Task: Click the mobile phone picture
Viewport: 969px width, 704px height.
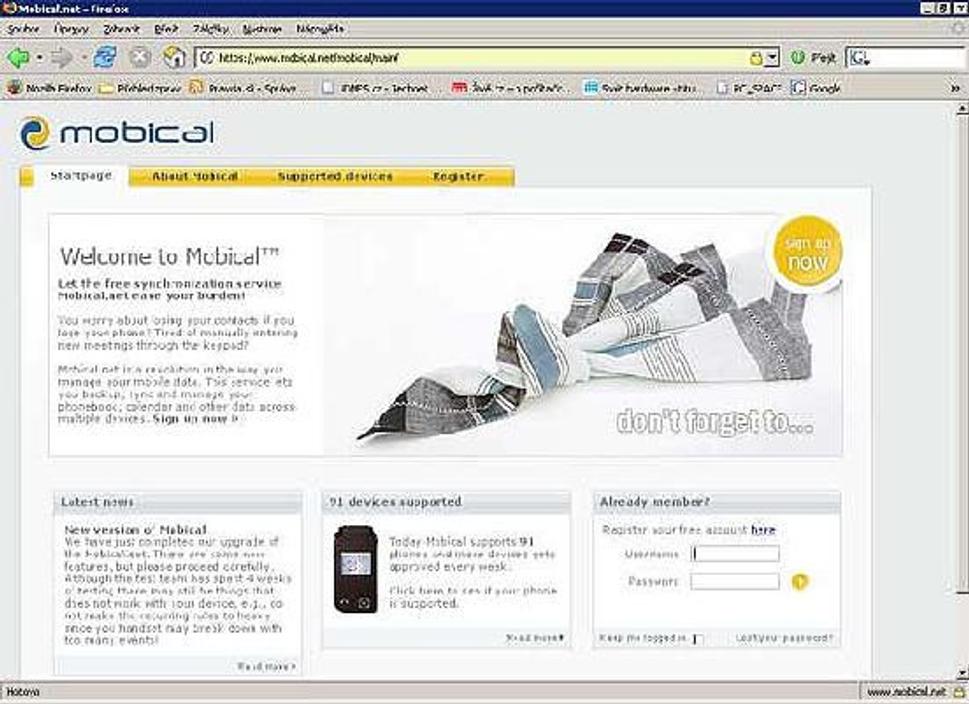Action: pos(355,570)
